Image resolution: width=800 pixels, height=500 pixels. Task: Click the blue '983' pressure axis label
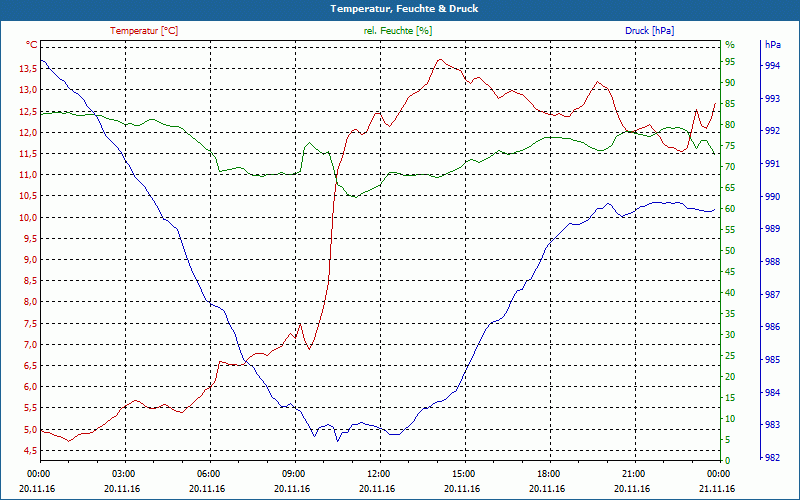(773, 426)
